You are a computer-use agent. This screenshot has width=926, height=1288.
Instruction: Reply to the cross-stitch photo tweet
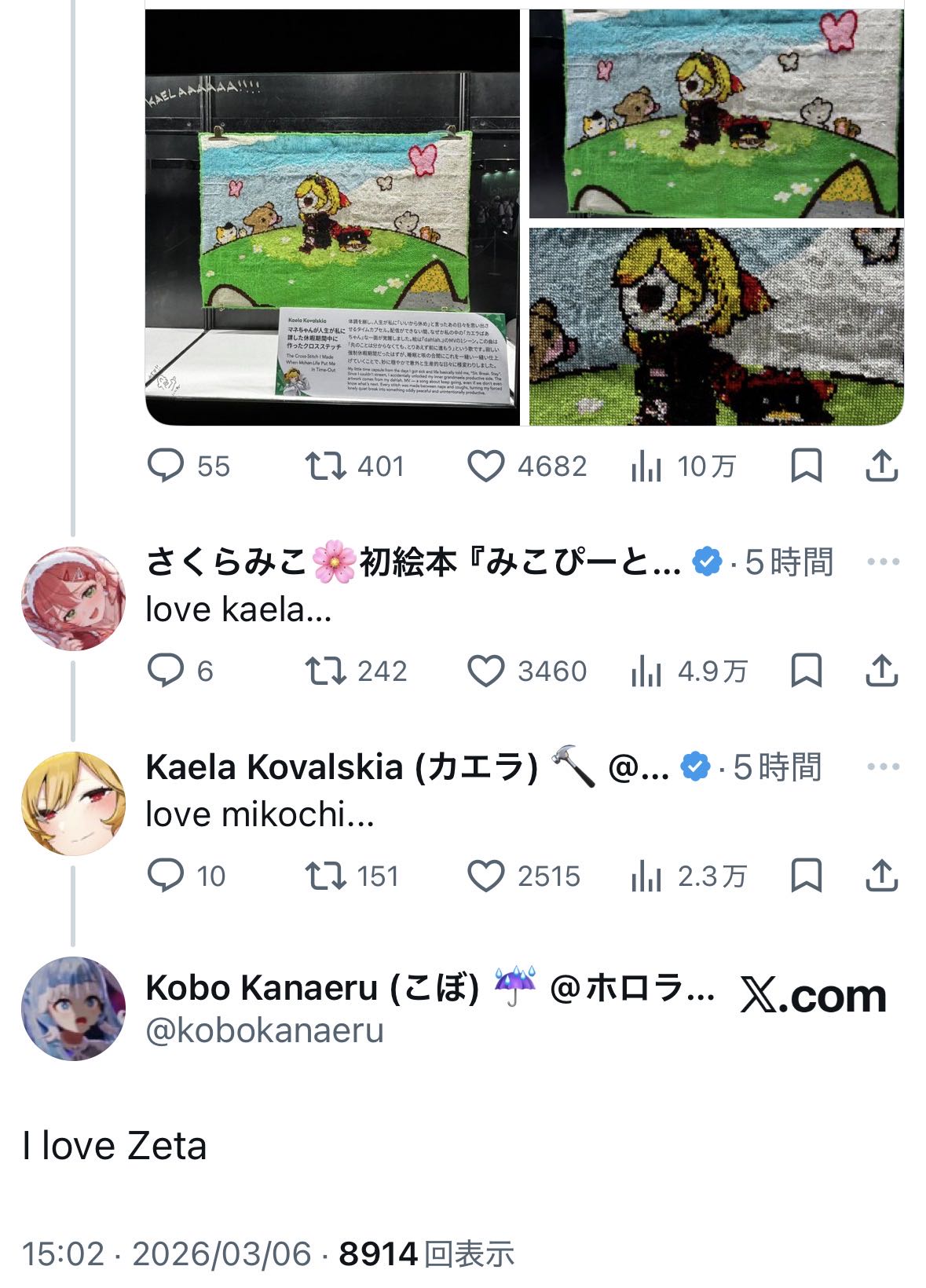pos(166,466)
